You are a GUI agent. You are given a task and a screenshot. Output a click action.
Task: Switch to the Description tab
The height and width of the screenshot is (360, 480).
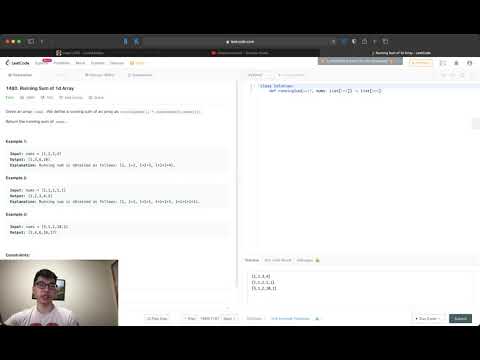tap(20, 75)
